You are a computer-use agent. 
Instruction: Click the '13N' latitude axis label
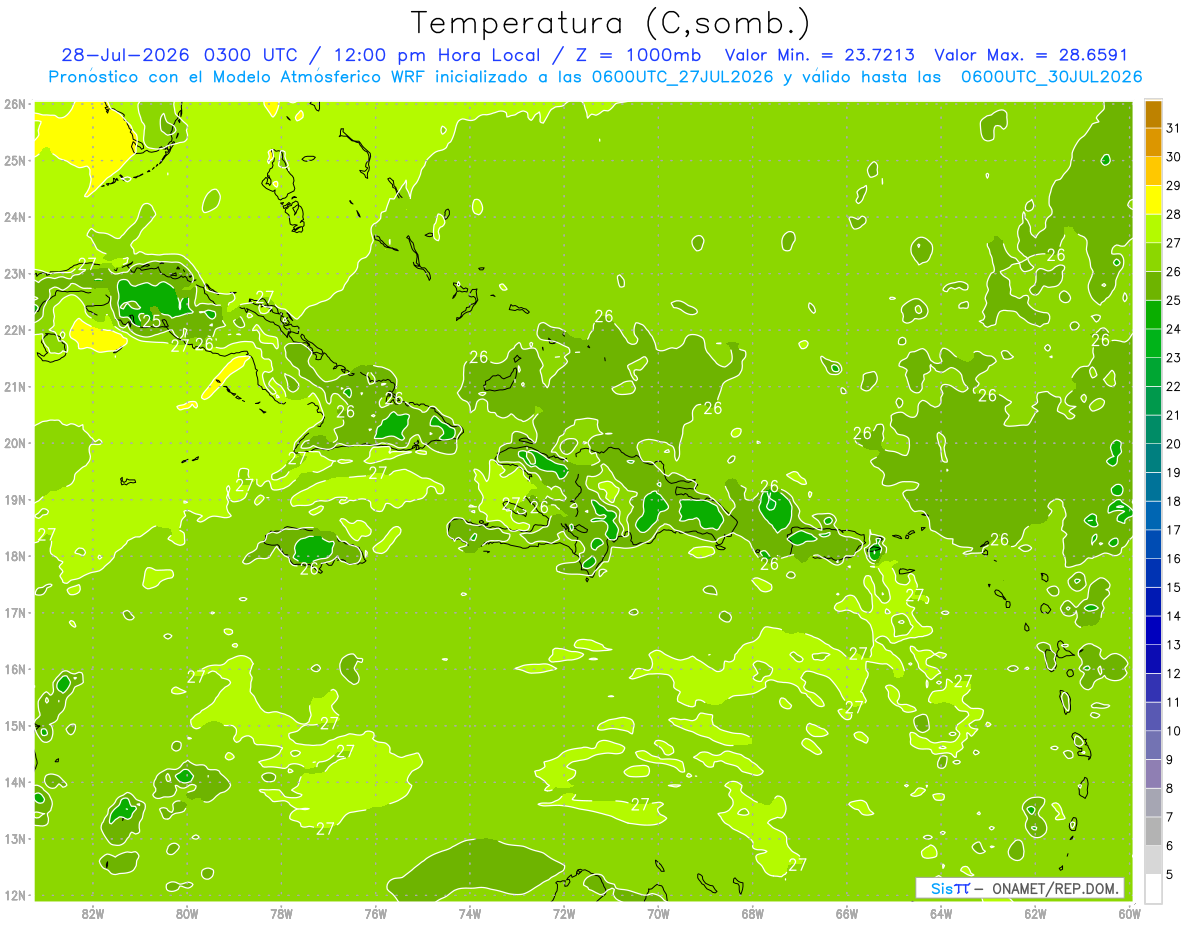coord(14,838)
